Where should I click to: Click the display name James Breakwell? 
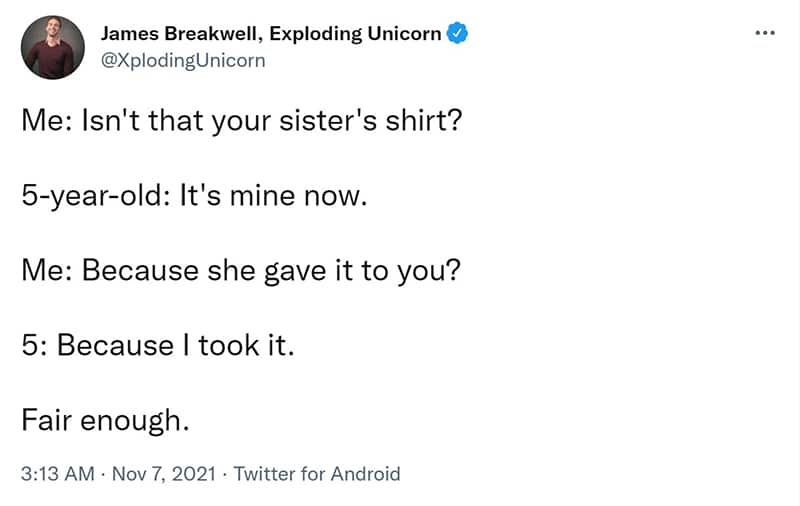point(182,34)
